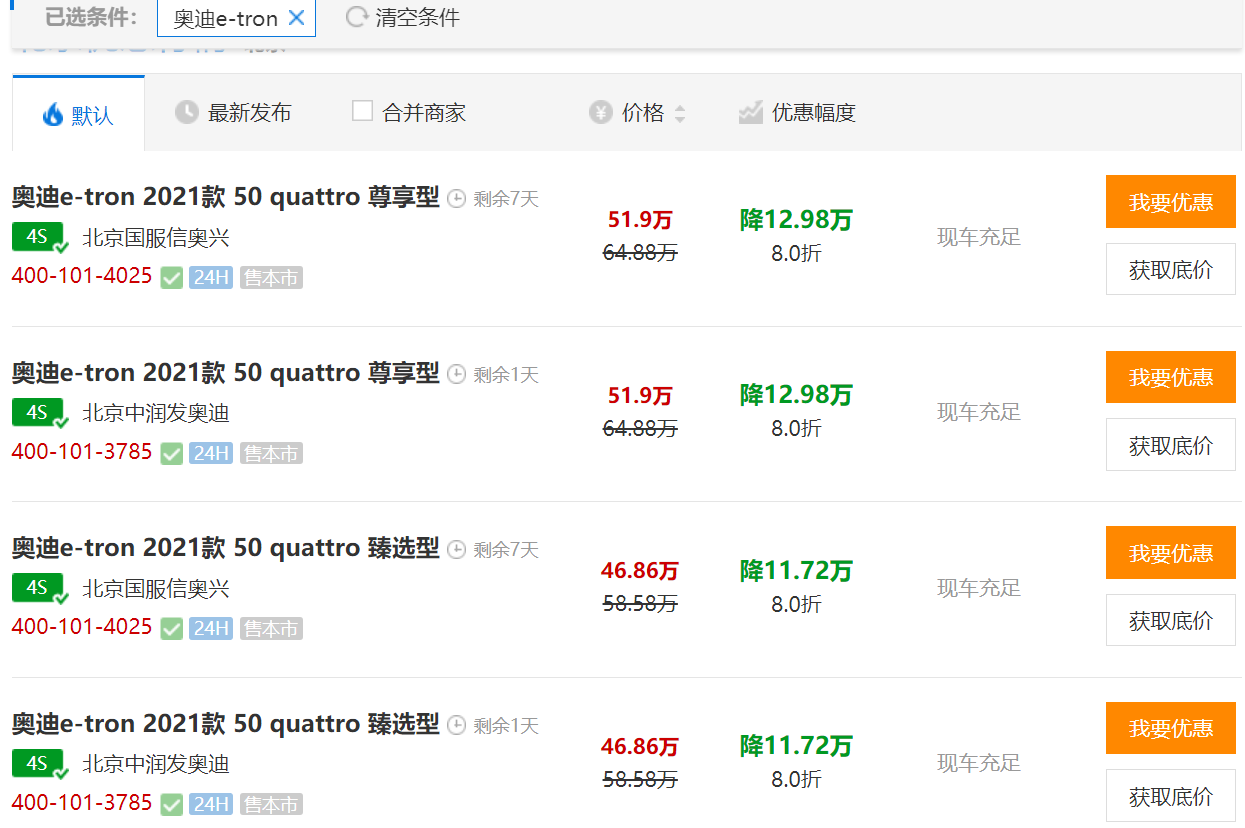Screen dimensions: 1245x828
Task: Click 售本市 tag in second listing
Action: tap(271, 454)
